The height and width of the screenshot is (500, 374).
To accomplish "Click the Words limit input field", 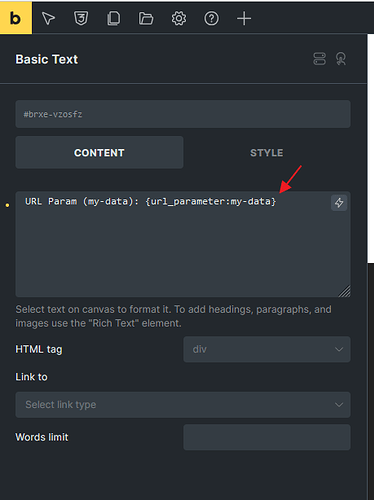I will tap(267, 437).
